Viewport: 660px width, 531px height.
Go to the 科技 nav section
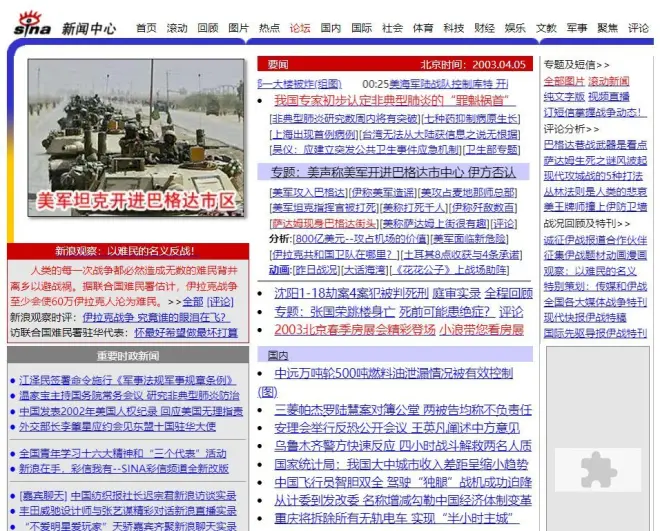click(454, 28)
